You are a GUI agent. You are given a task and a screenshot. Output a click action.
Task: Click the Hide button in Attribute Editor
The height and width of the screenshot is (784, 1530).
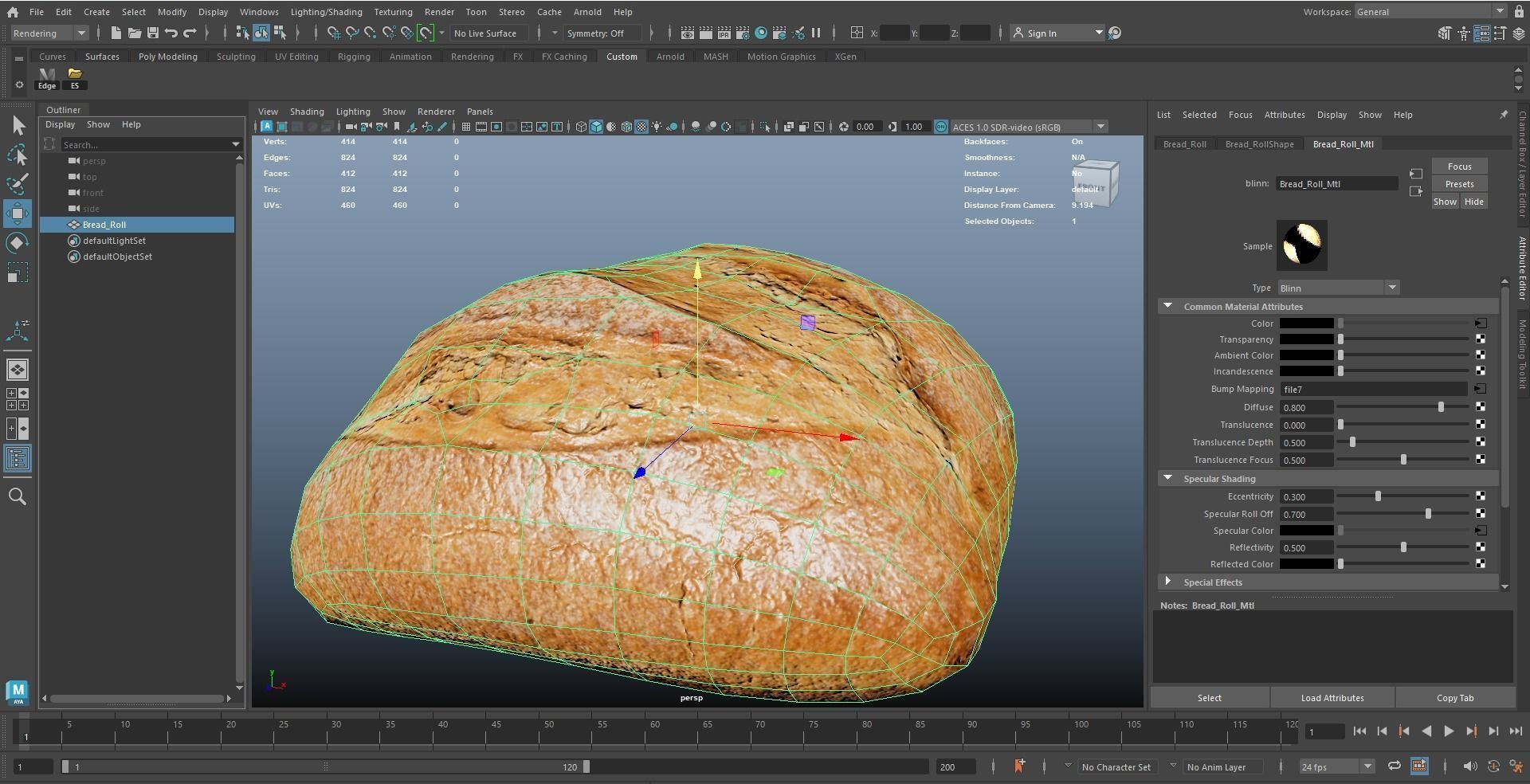click(x=1473, y=202)
